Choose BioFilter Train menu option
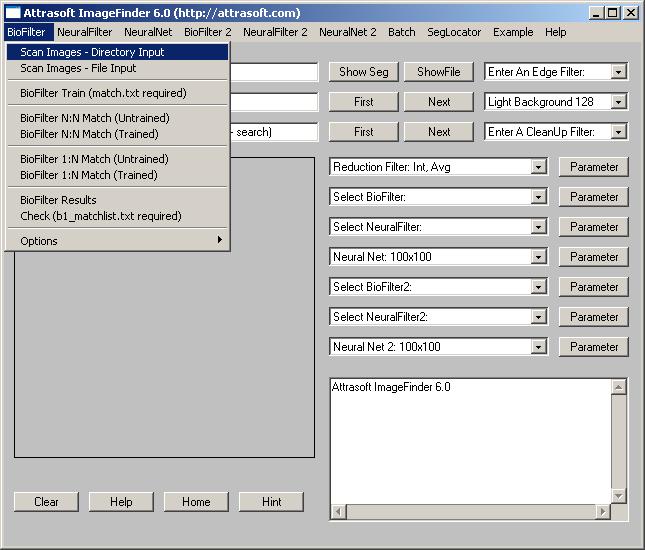645x550 pixels. pos(103,93)
